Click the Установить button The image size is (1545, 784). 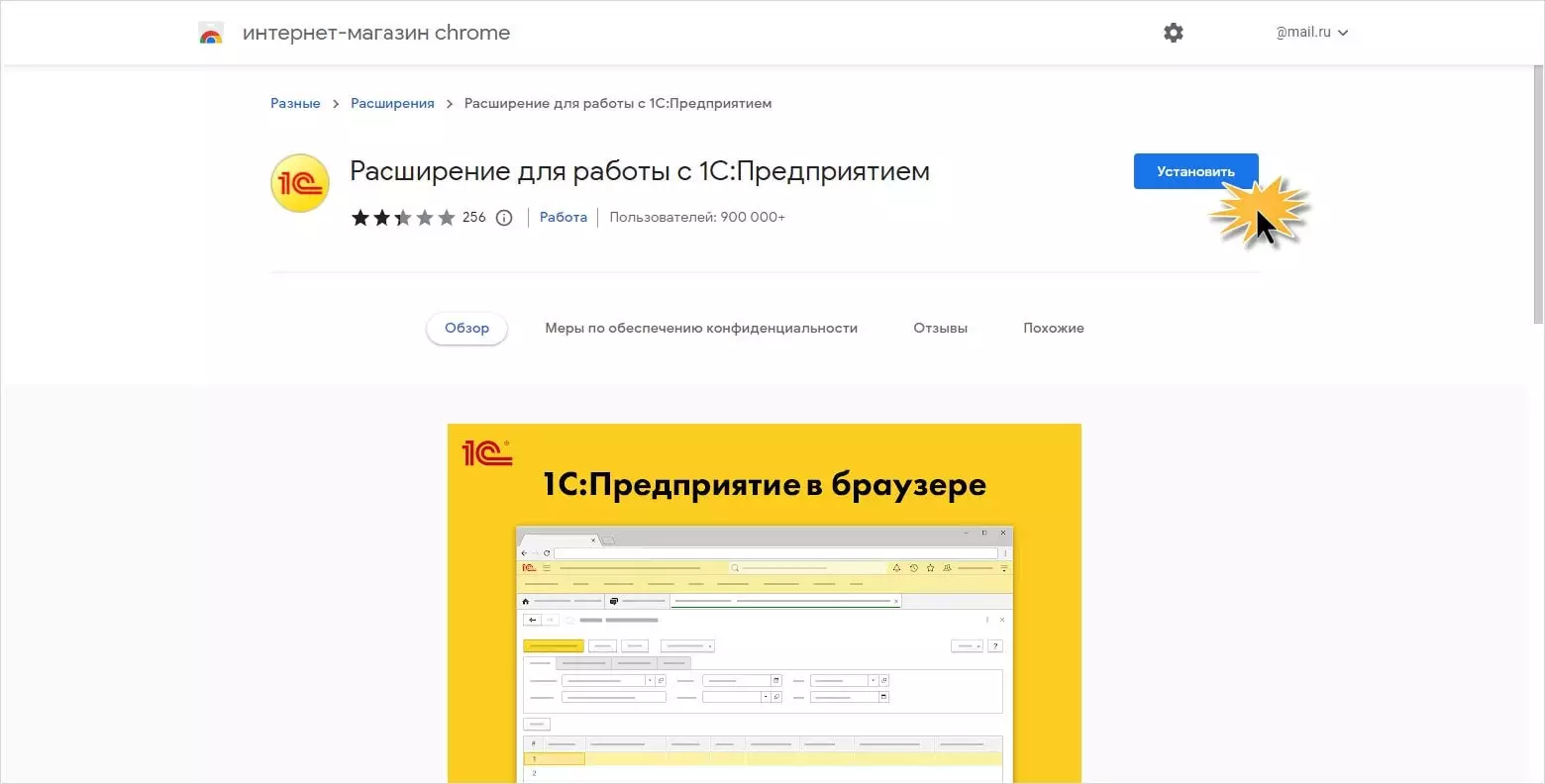1195,171
